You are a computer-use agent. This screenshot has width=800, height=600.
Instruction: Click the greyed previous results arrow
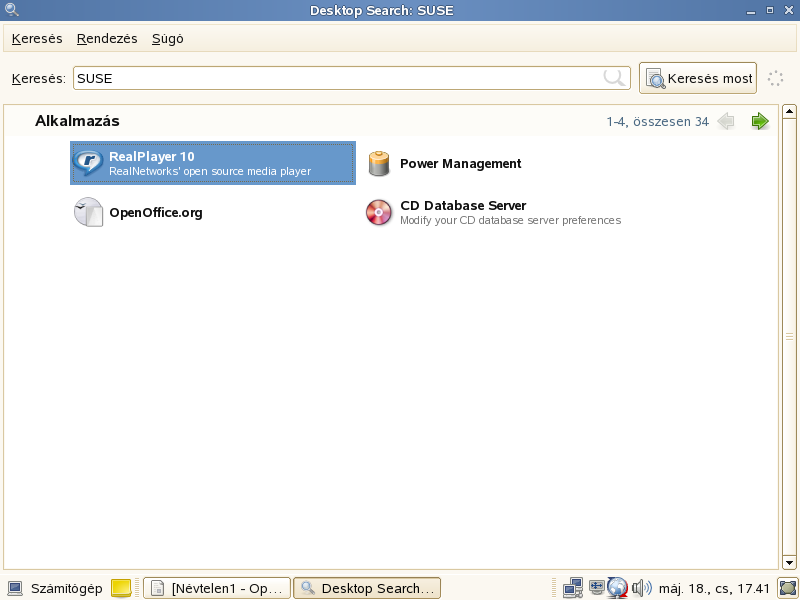(726, 121)
